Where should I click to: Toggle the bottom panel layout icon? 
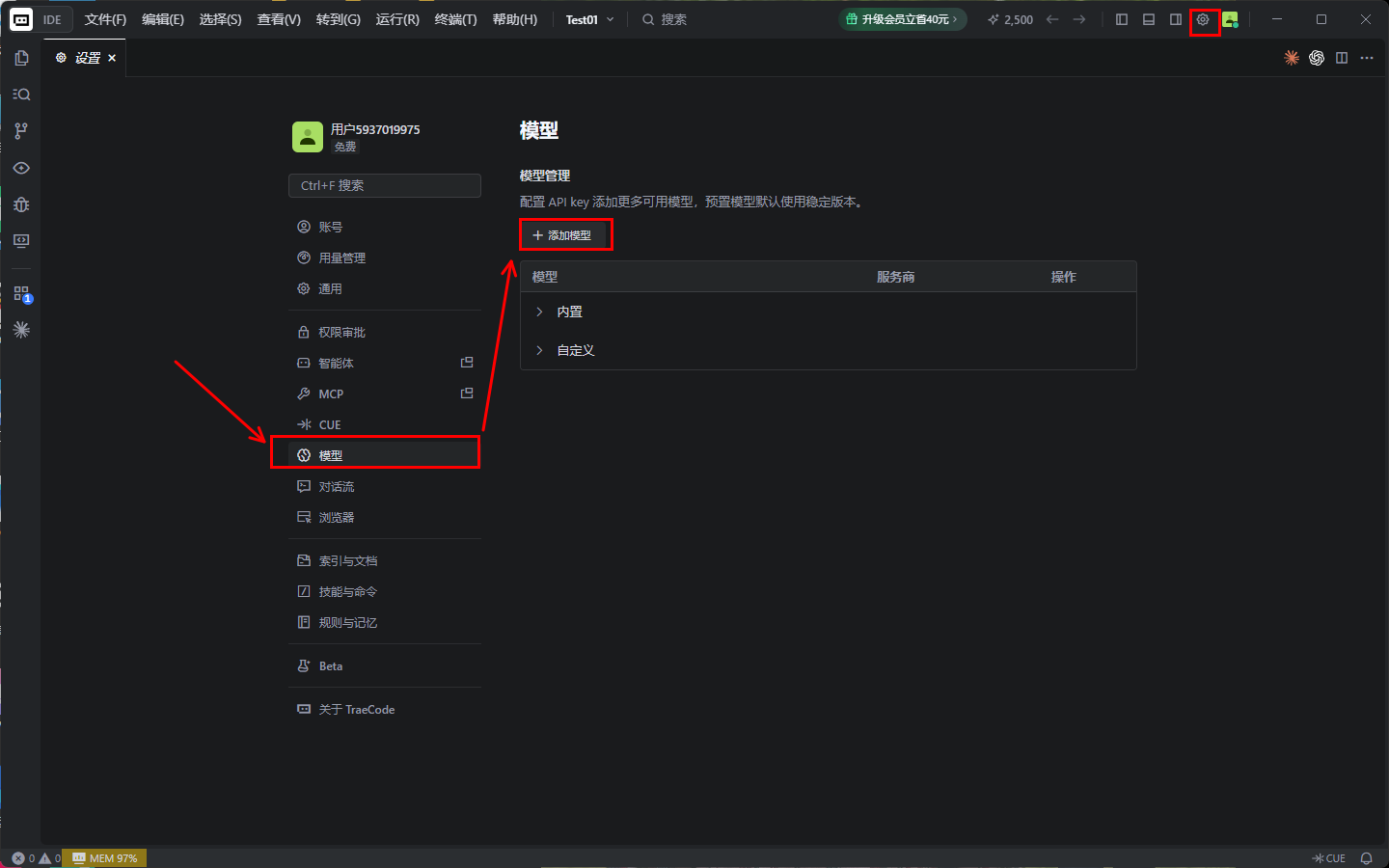1149,19
